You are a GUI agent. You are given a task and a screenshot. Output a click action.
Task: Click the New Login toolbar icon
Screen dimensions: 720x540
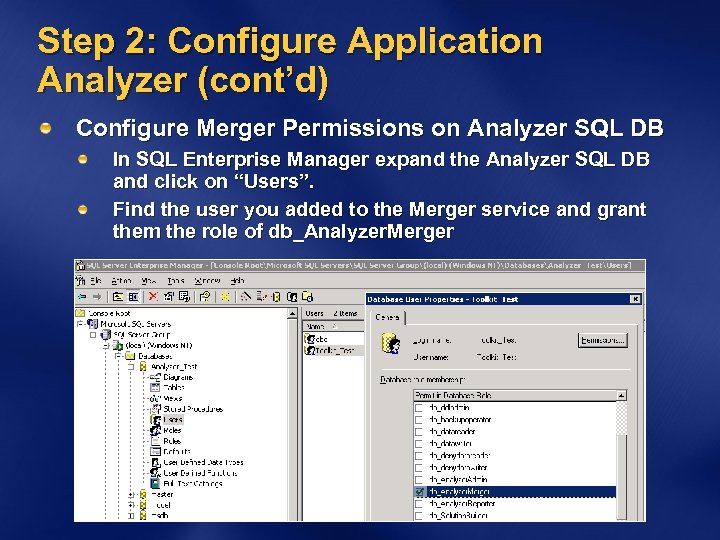pos(292,297)
